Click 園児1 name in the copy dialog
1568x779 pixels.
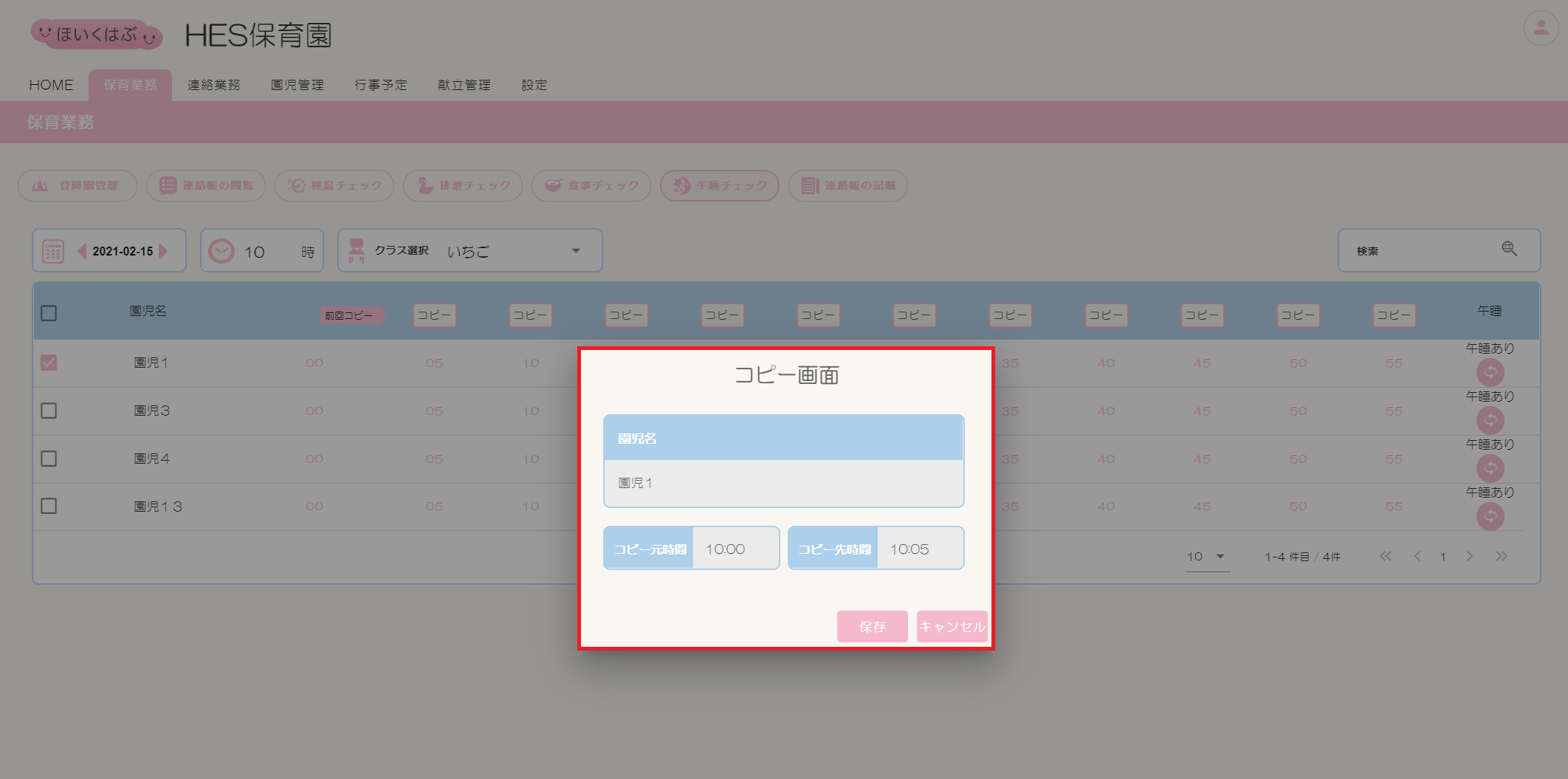tap(635, 483)
